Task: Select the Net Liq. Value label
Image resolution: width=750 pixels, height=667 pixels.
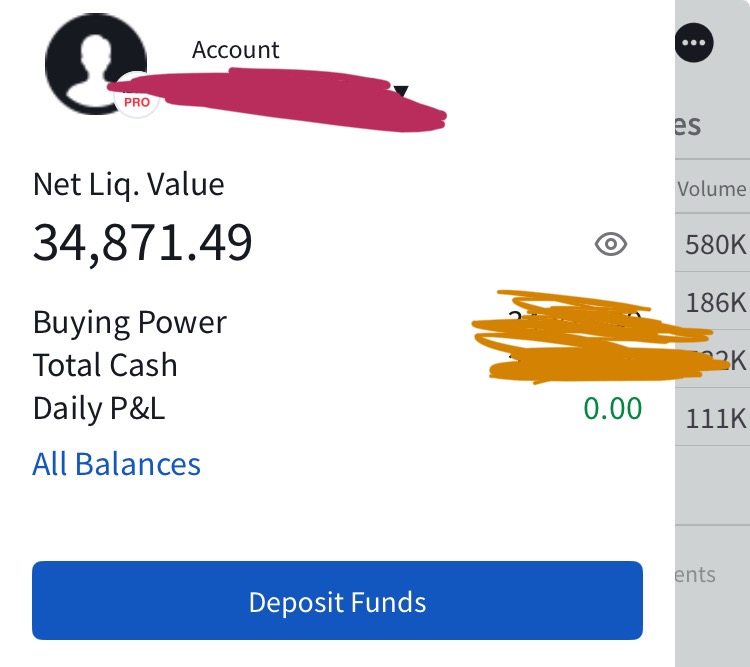Action: click(x=129, y=184)
